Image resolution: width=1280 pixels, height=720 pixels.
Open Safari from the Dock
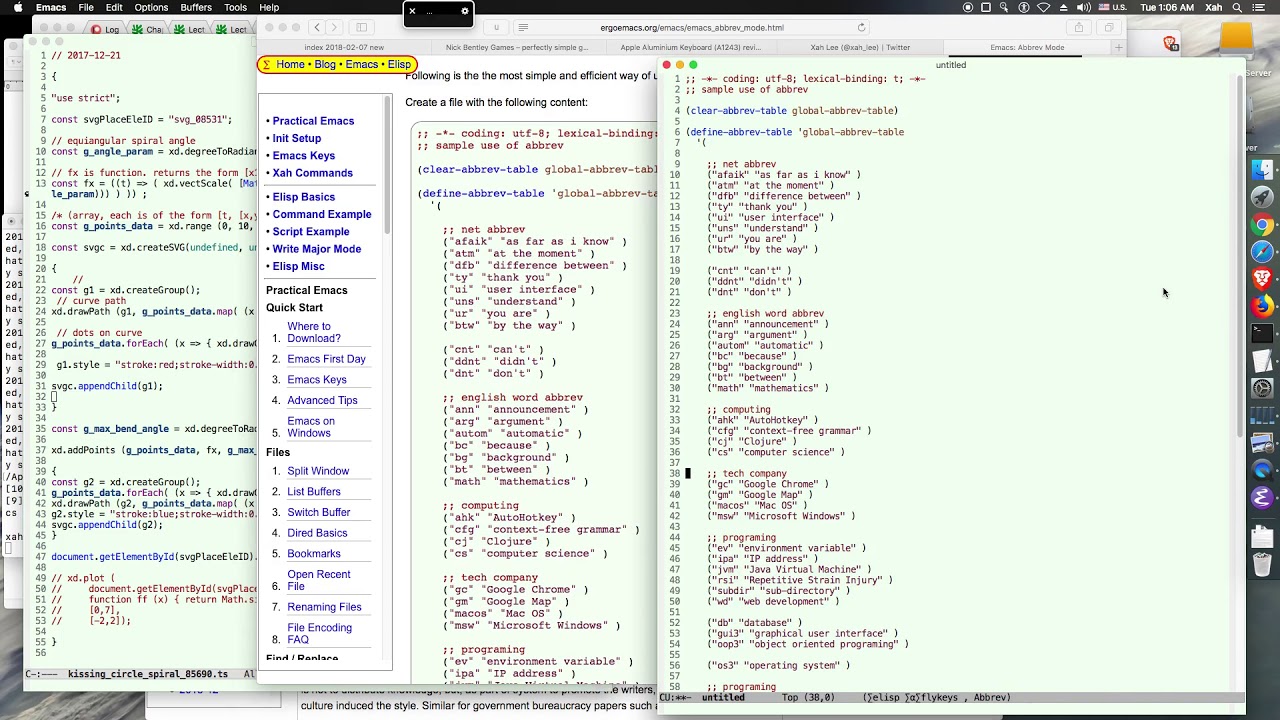coord(1262,252)
